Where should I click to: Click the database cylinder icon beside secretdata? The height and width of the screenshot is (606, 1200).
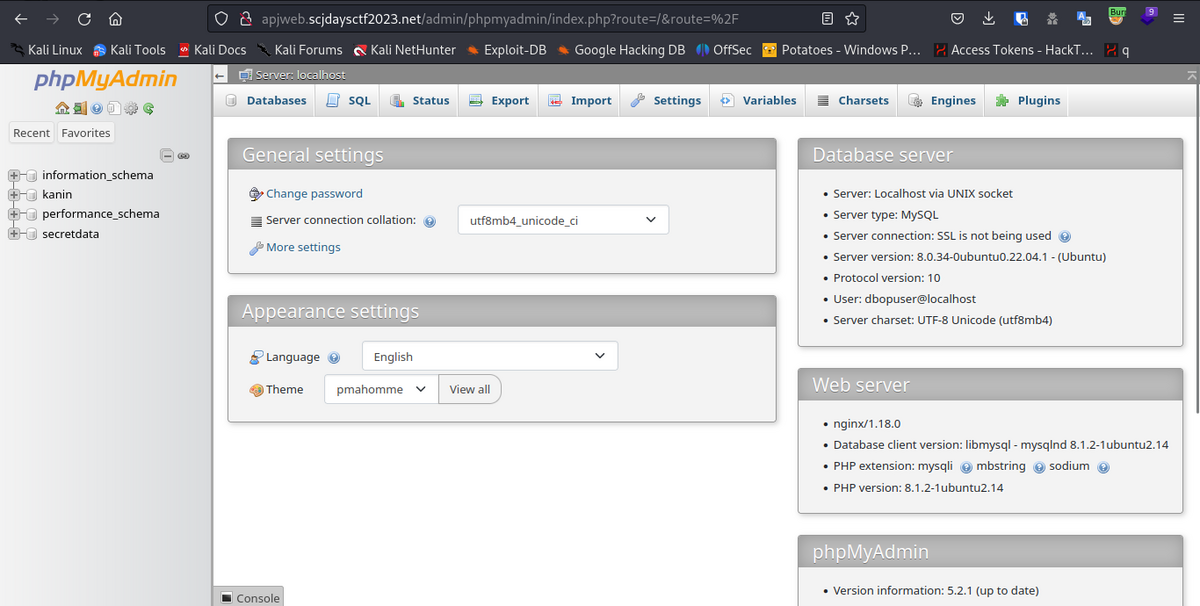coord(32,234)
